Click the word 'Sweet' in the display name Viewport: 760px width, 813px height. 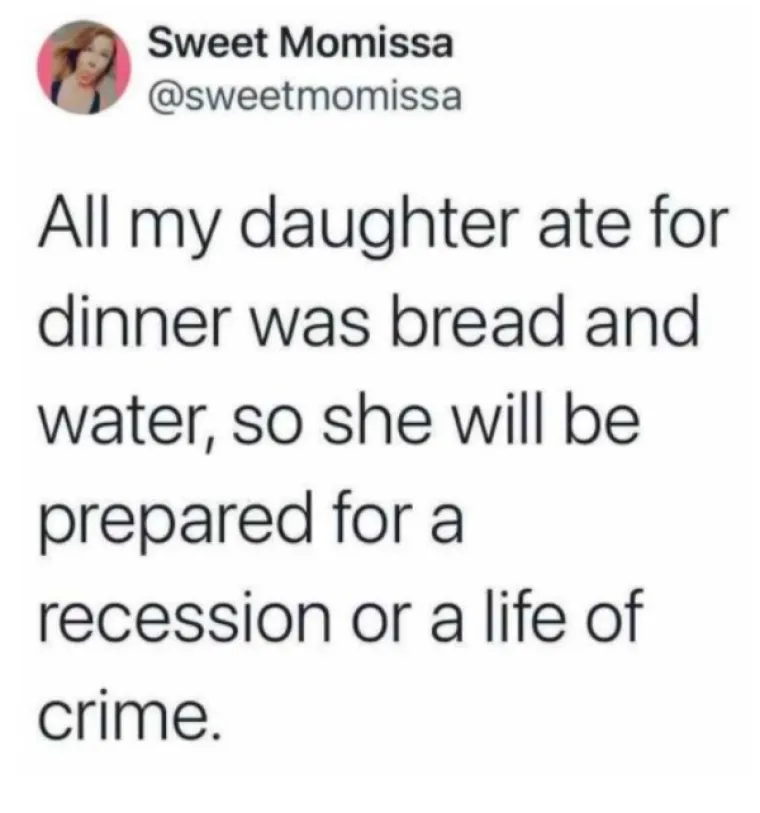click(x=209, y=44)
